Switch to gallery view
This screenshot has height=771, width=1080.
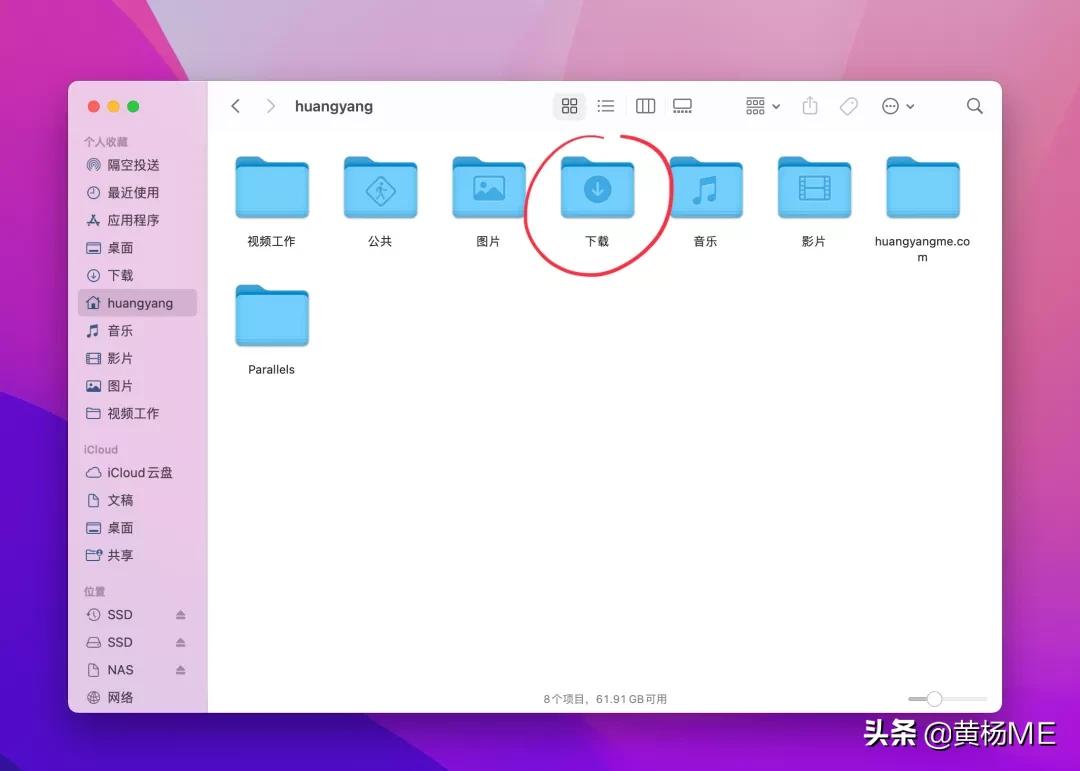point(683,105)
